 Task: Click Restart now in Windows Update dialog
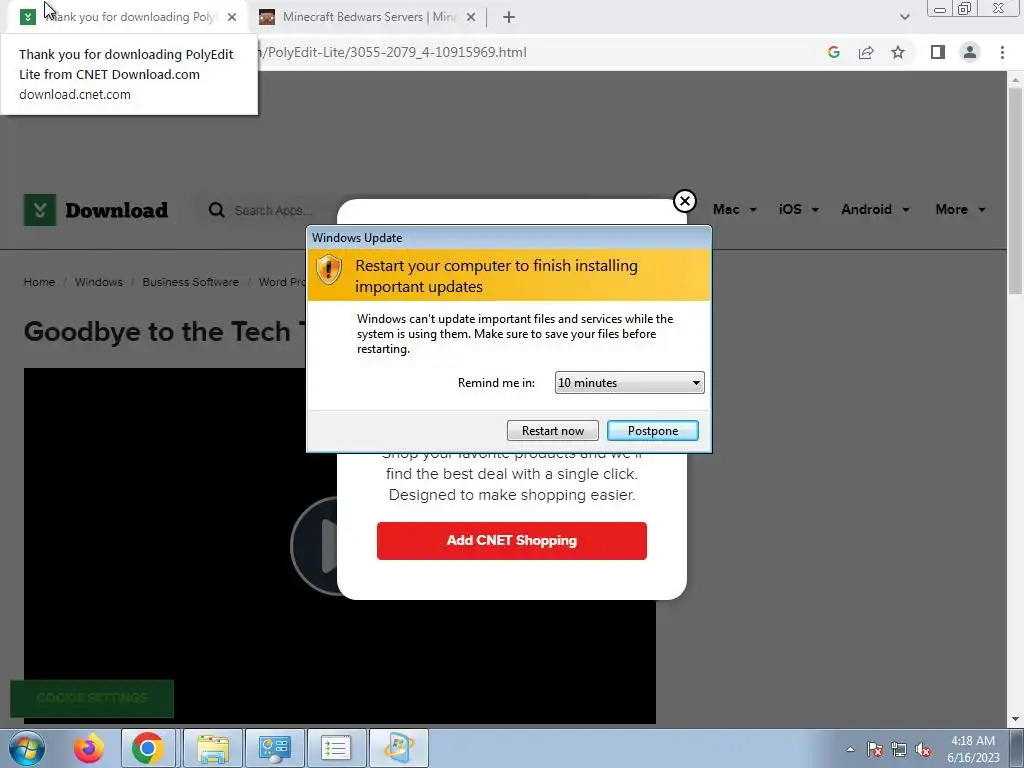(x=552, y=430)
